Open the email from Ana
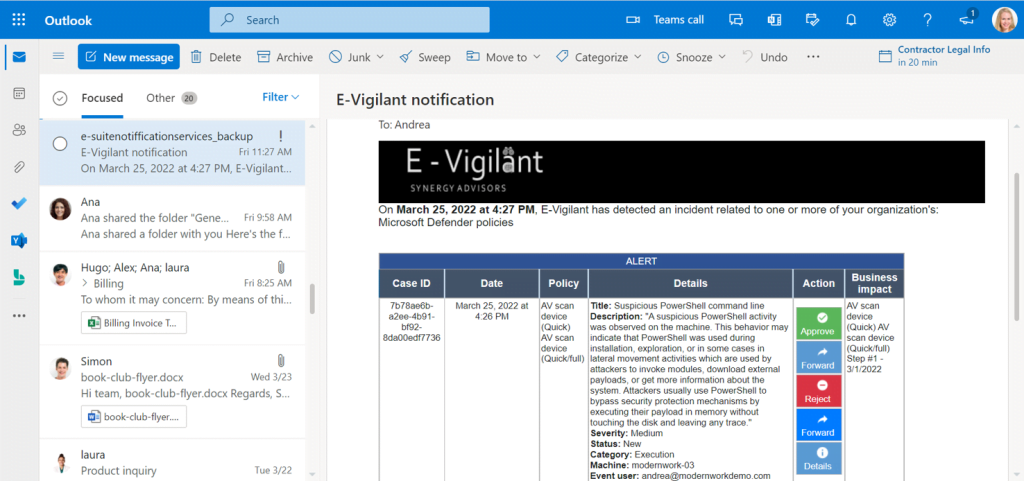Screen dimensions: 1024x481 (x=172, y=218)
